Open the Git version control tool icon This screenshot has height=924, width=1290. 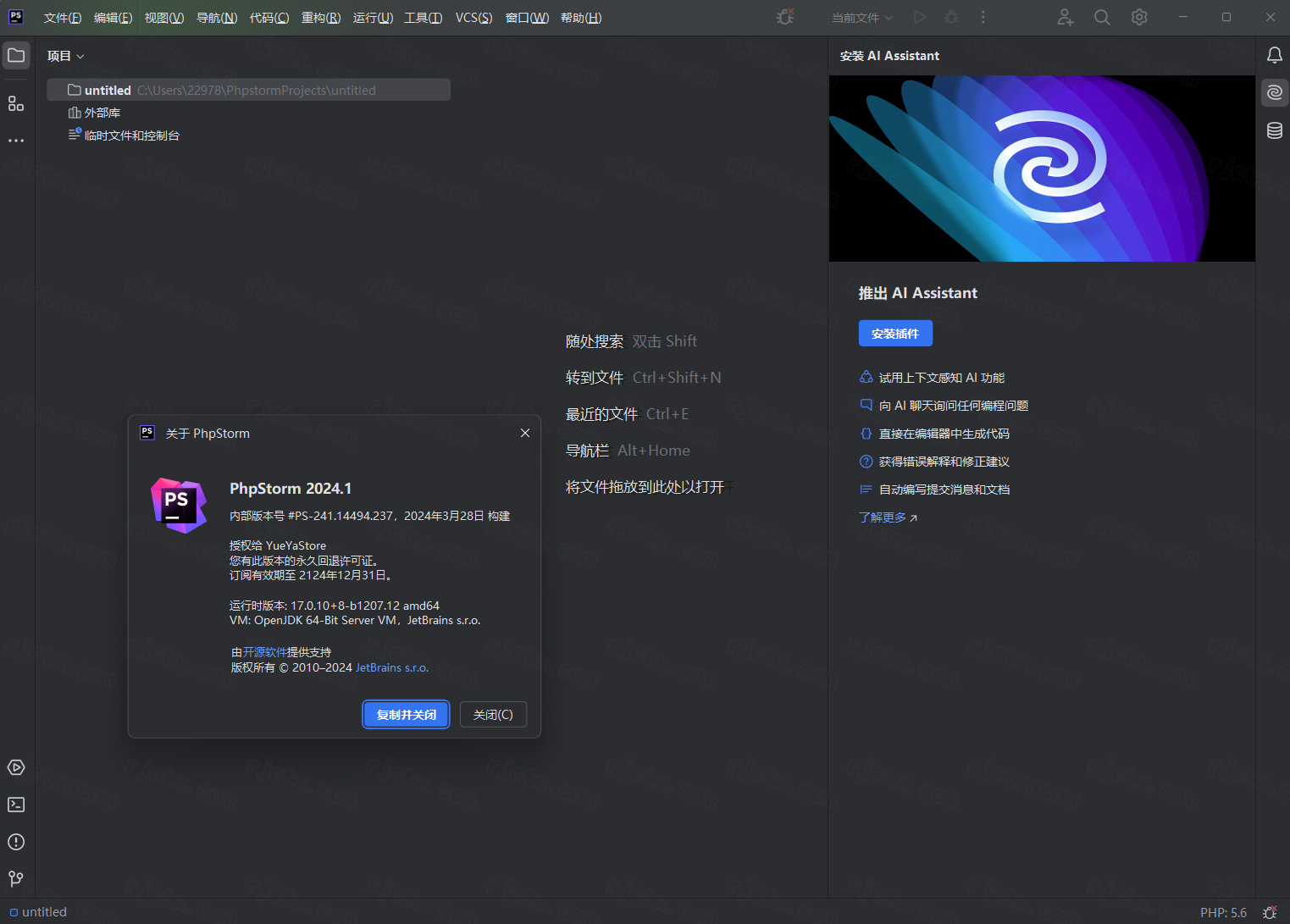point(16,879)
